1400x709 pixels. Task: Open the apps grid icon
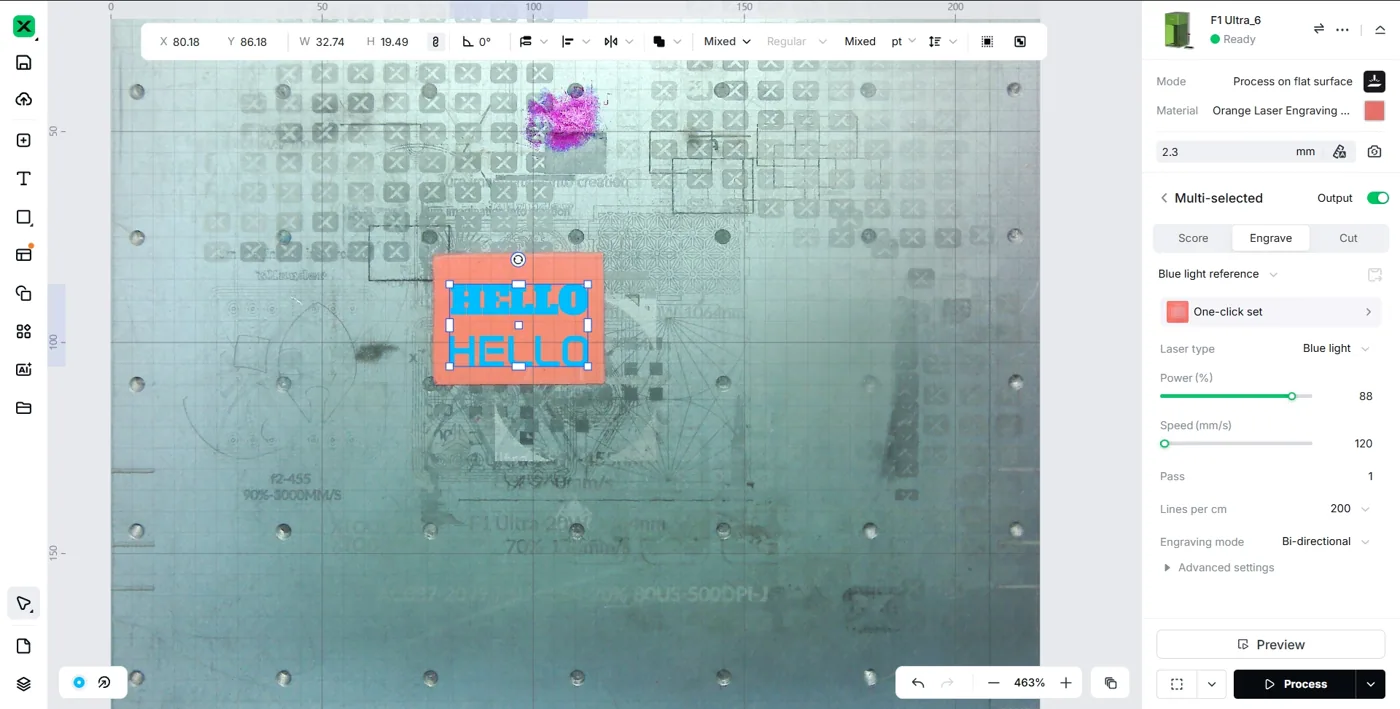[x=24, y=331]
